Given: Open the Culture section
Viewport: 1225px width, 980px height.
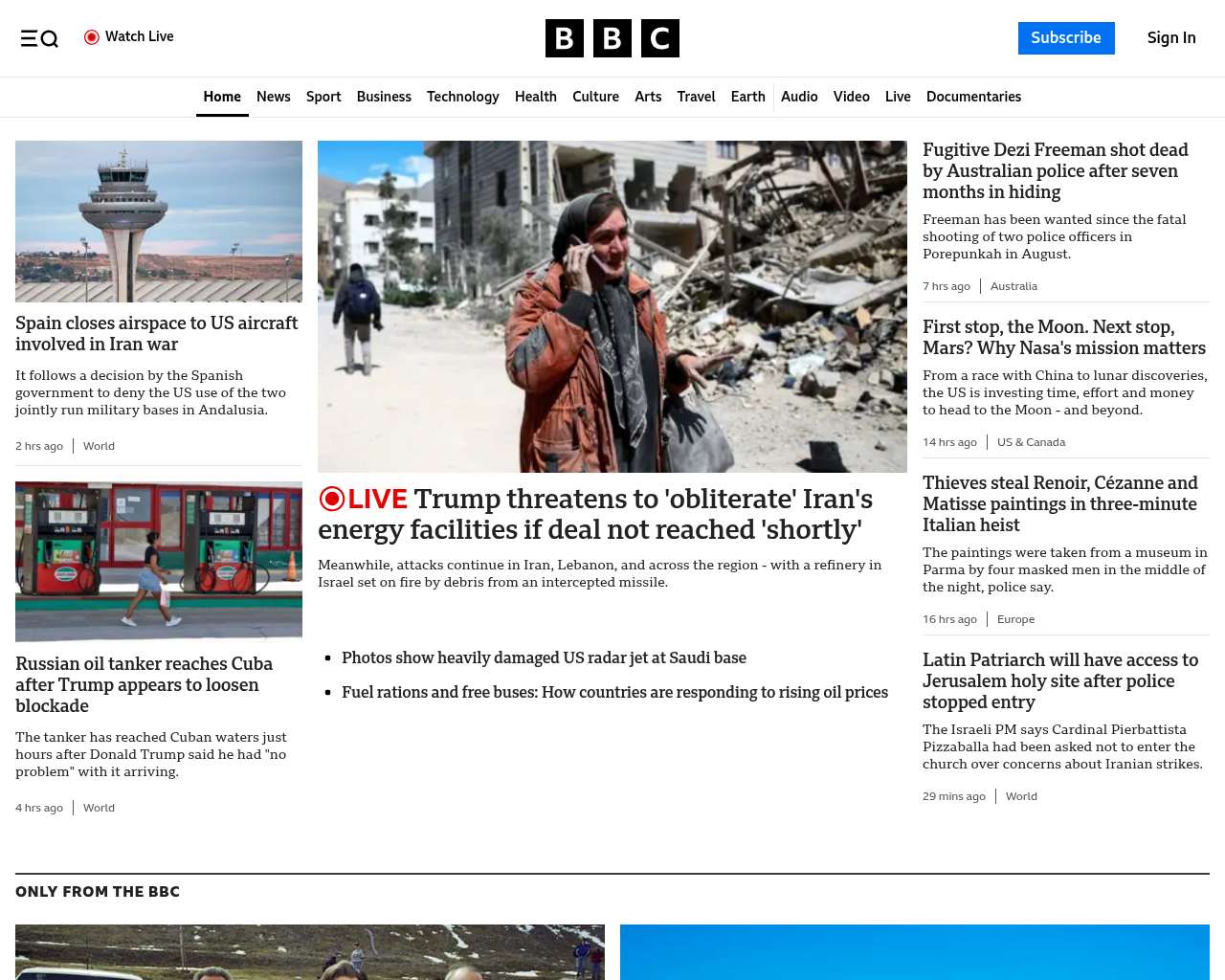Looking at the screenshot, I should [x=595, y=97].
